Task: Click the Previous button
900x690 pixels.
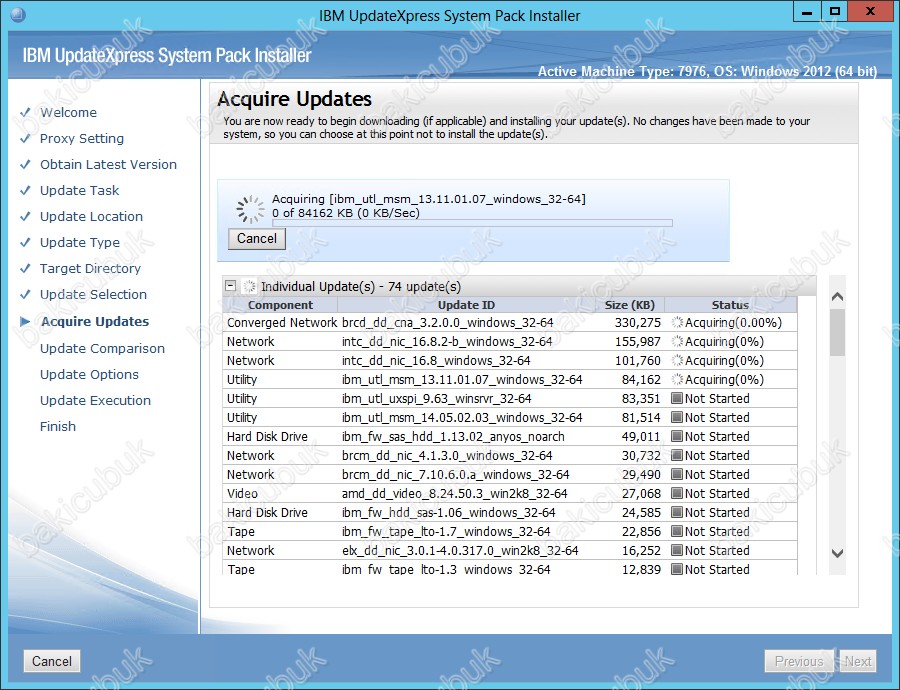Action: [799, 661]
